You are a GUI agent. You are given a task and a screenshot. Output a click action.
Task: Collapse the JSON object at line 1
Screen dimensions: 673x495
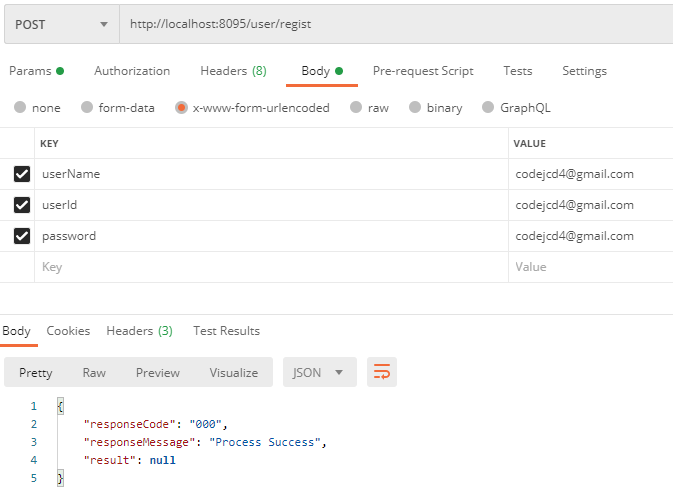(x=61, y=406)
